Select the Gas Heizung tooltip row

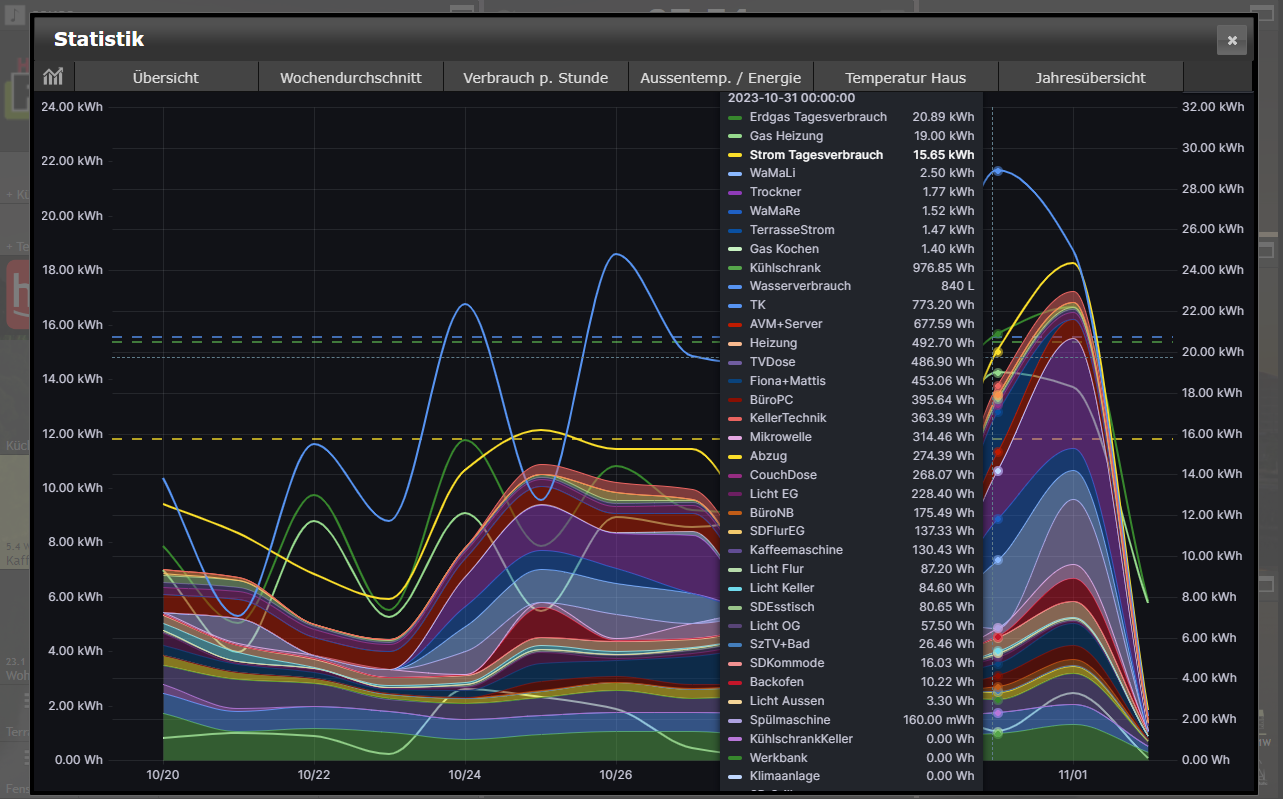851,136
